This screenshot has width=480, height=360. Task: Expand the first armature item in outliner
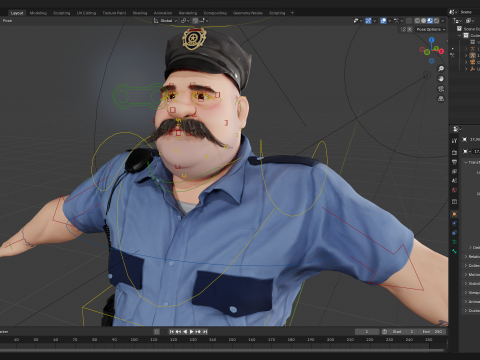click(466, 49)
